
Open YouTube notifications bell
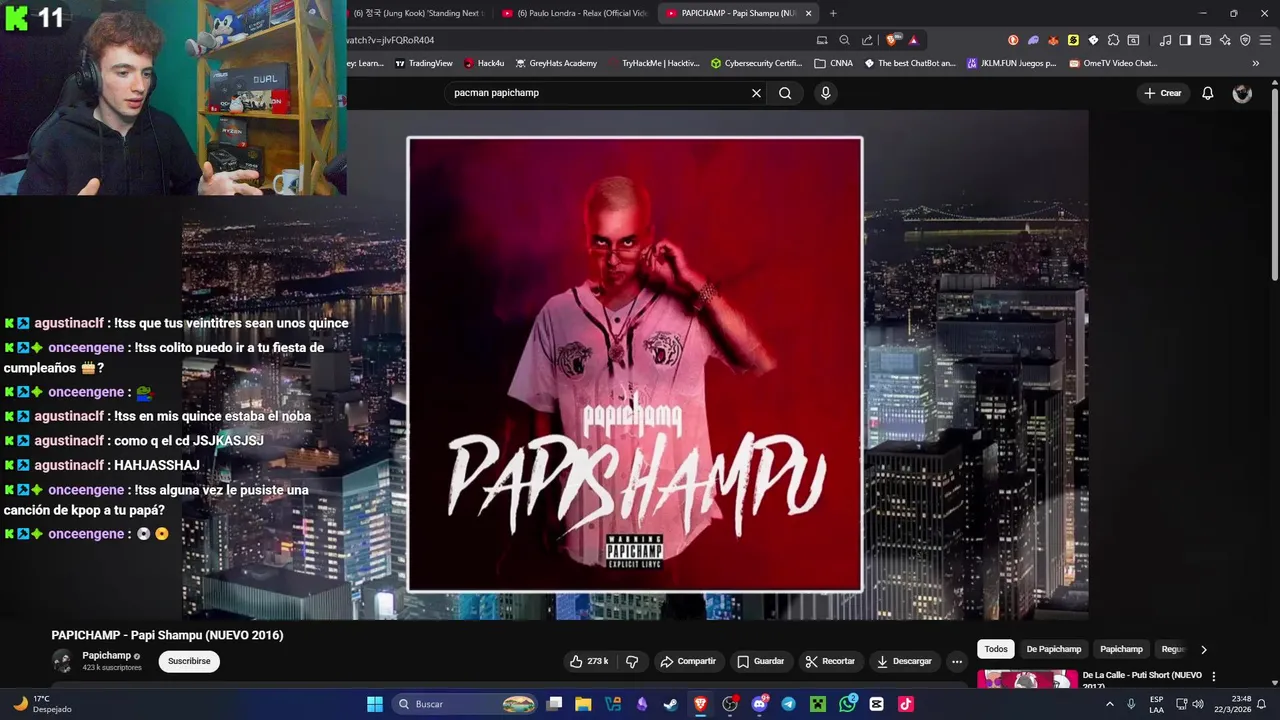[x=1208, y=93]
